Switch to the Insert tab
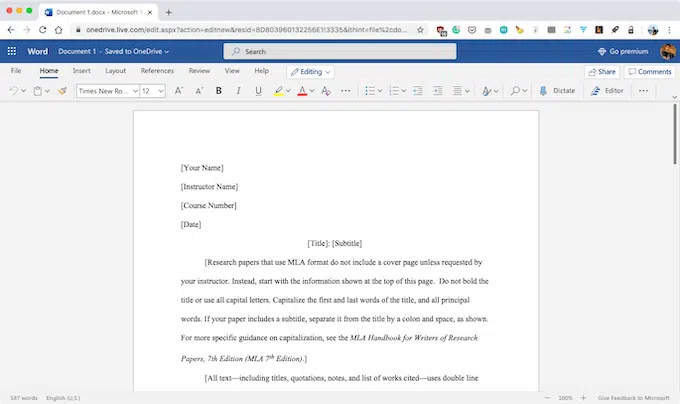This screenshot has height=404, width=680. point(82,71)
